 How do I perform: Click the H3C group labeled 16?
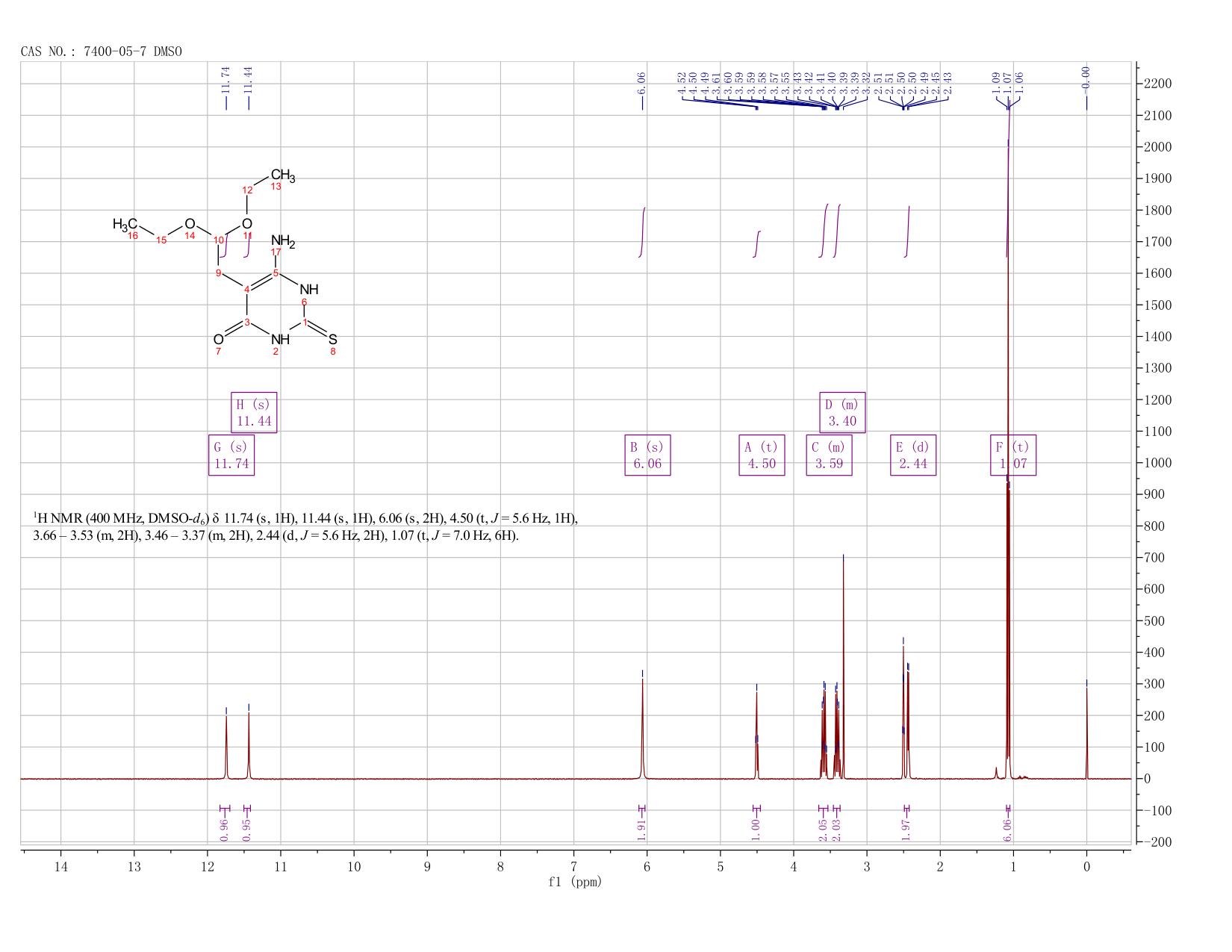[125, 224]
